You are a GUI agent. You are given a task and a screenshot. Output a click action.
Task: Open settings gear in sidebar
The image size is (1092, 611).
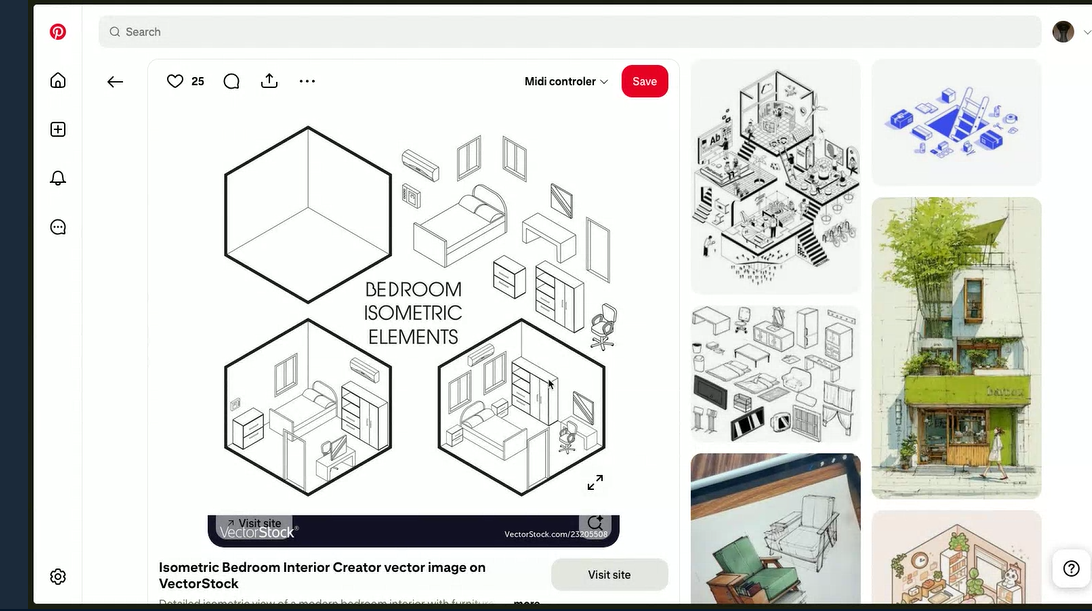tap(58, 577)
